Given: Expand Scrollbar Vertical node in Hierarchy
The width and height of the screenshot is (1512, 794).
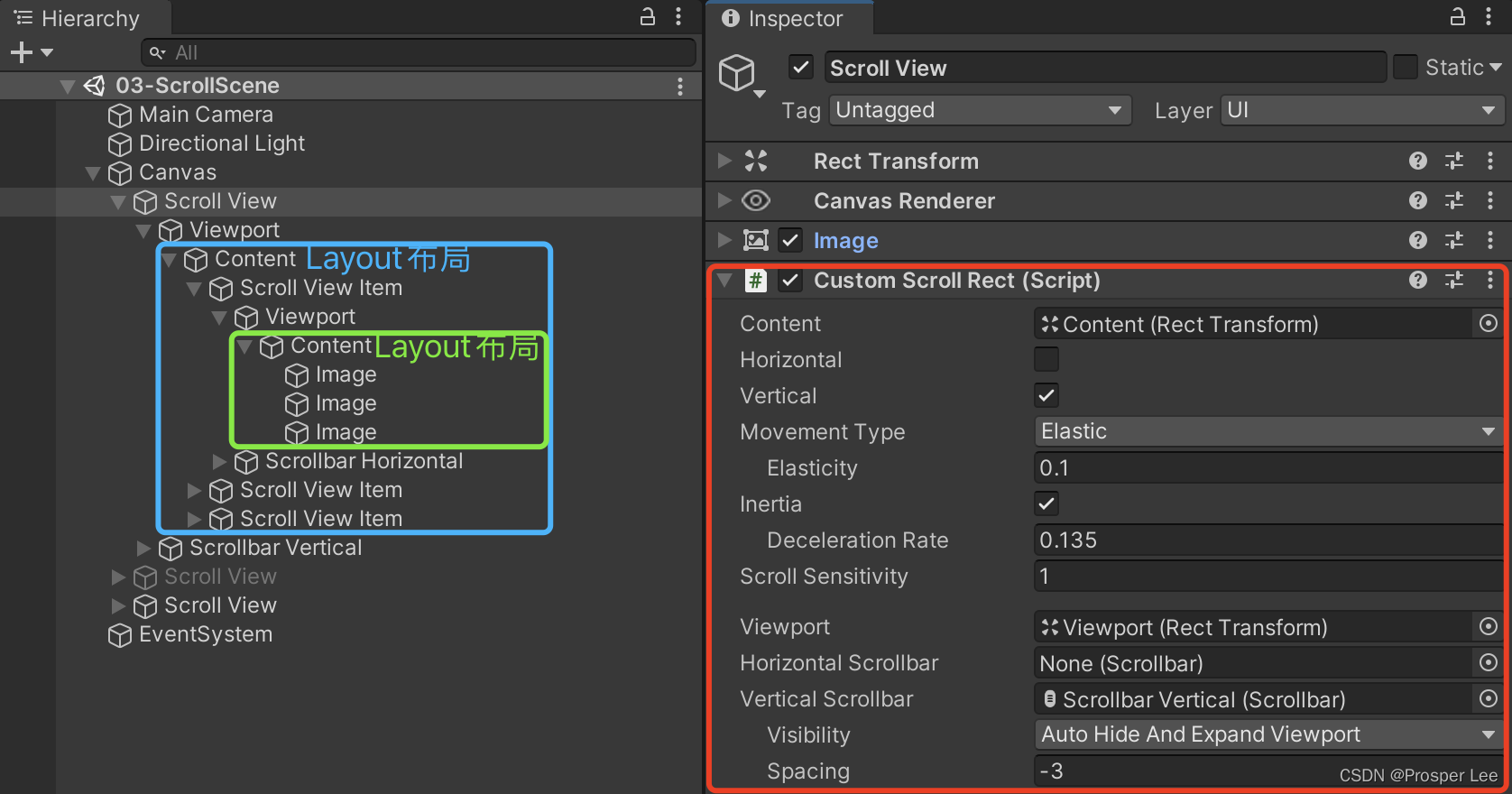Looking at the screenshot, I should (x=143, y=548).
